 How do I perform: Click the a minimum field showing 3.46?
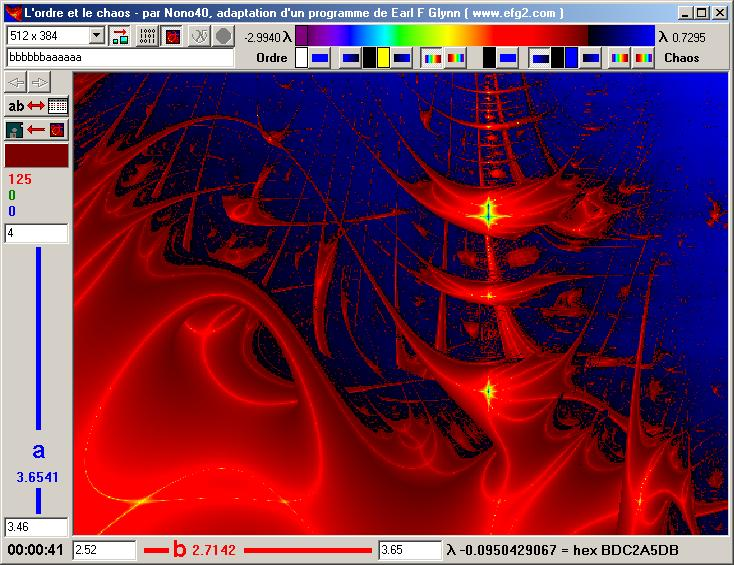click(x=36, y=526)
